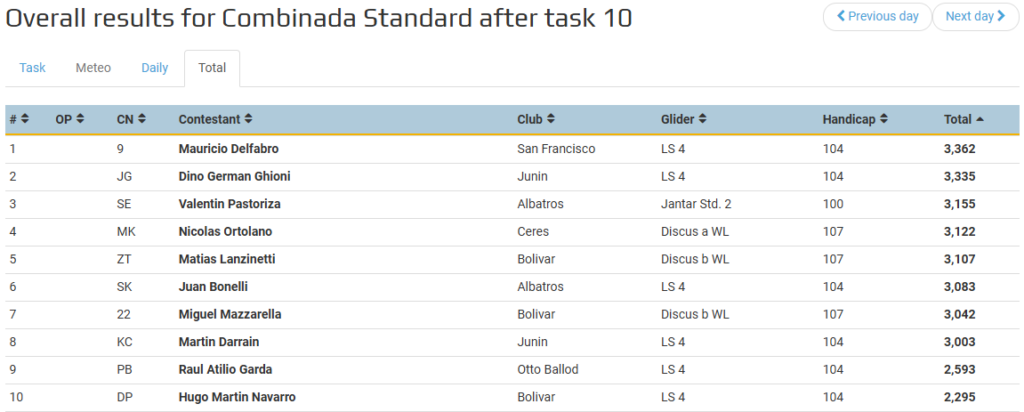Toggle Total column sort direction arrow
Viewport: 1024px width, 412px height.
coord(980,119)
